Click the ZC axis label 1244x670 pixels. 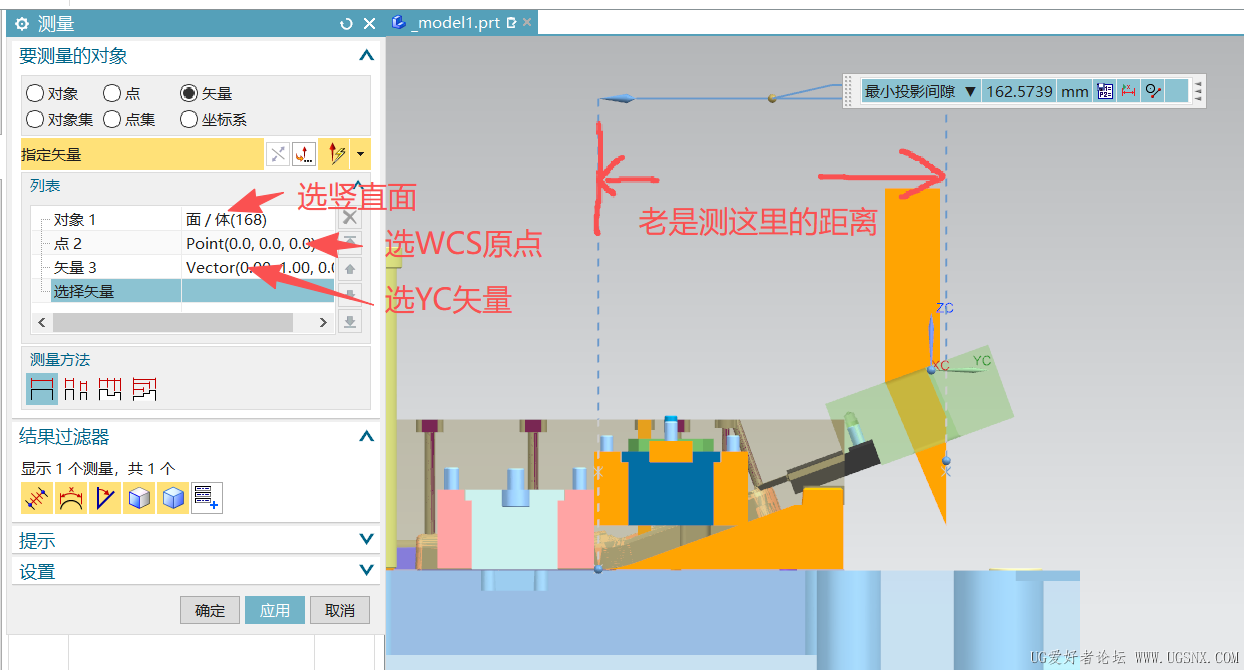click(945, 308)
